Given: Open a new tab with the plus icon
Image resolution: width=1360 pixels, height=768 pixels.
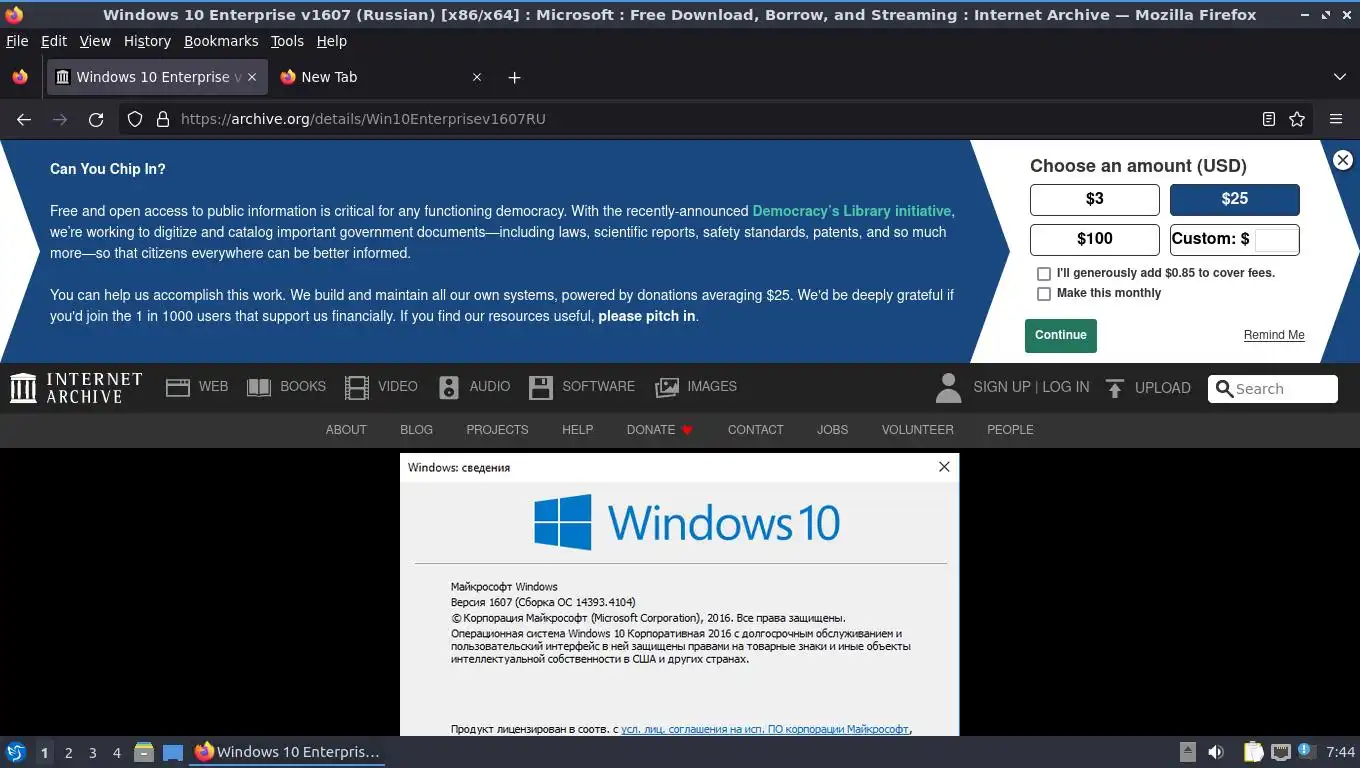Looking at the screenshot, I should pyautogui.click(x=514, y=77).
